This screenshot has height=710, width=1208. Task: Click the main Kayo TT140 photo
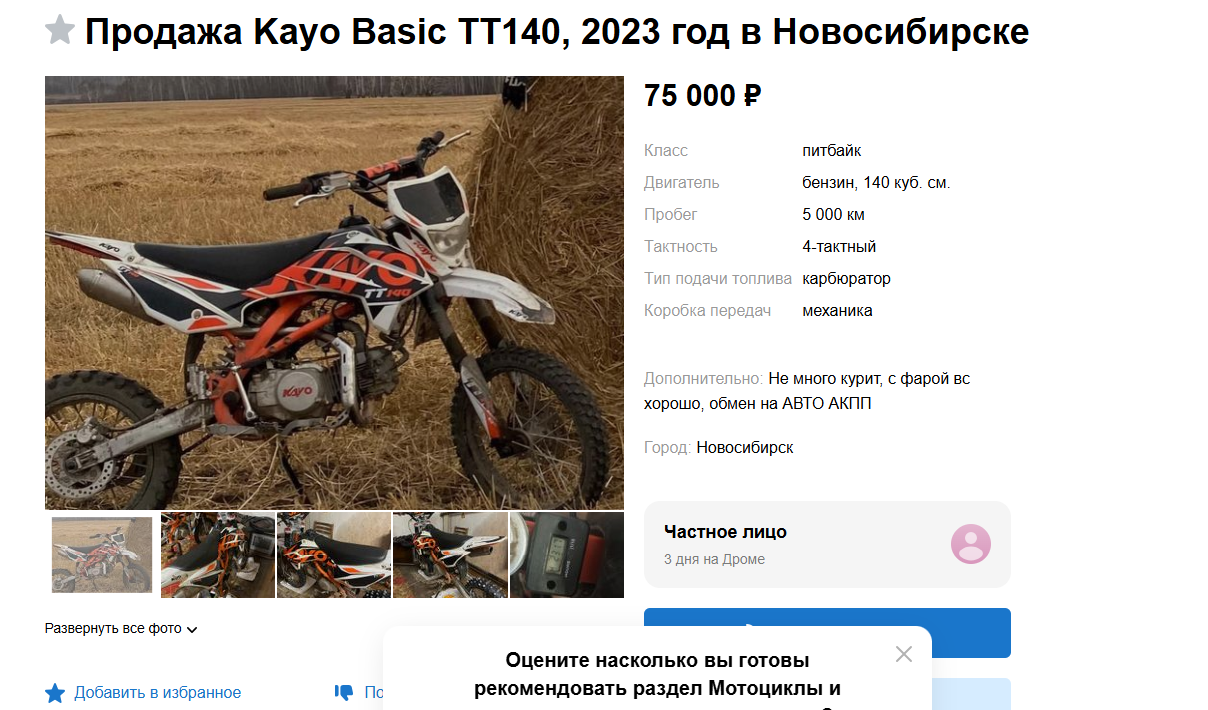(x=334, y=293)
